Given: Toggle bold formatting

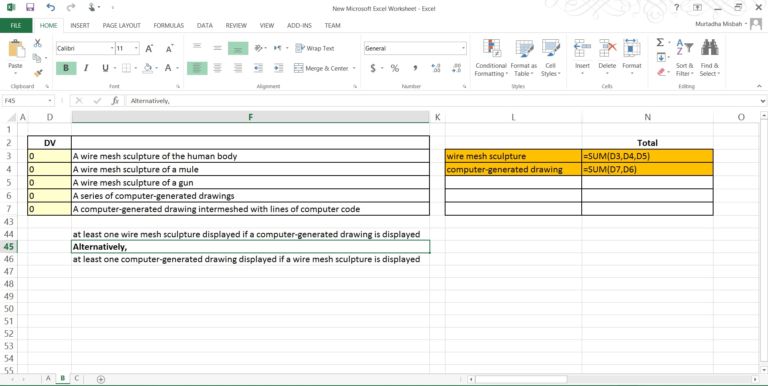Looking at the screenshot, I should 66,68.
